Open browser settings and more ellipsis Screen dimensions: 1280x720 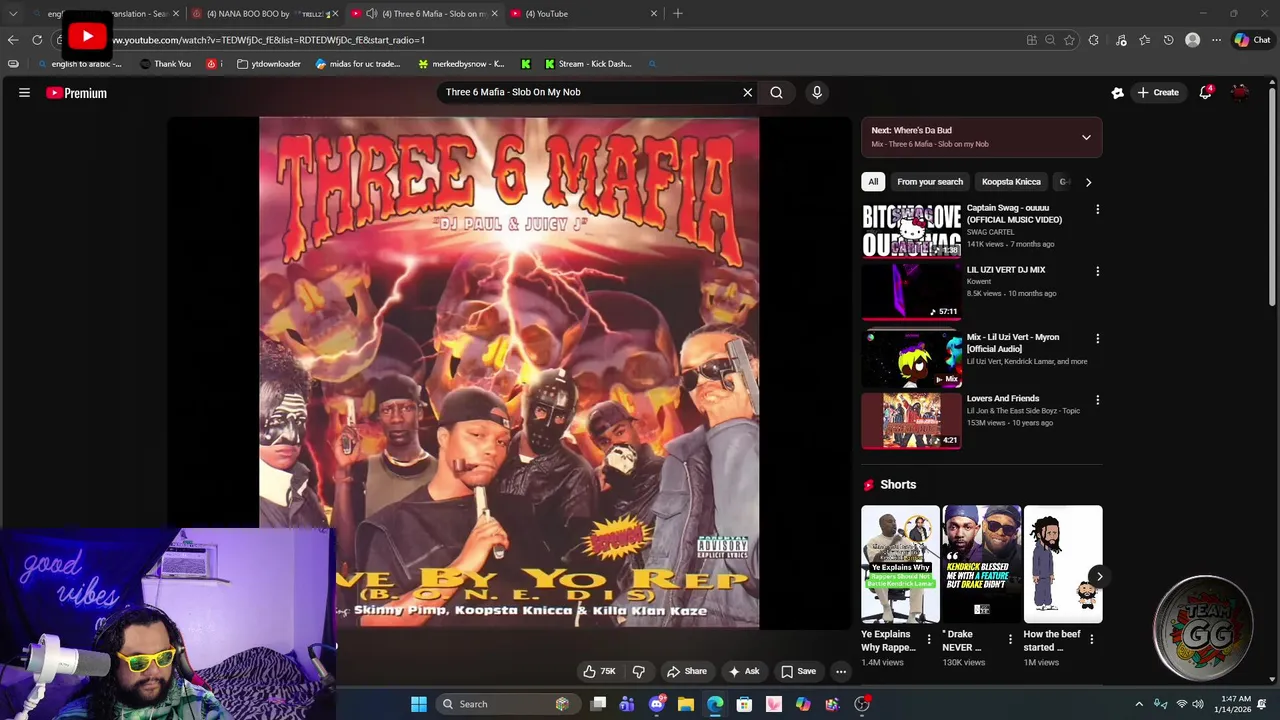point(1216,40)
